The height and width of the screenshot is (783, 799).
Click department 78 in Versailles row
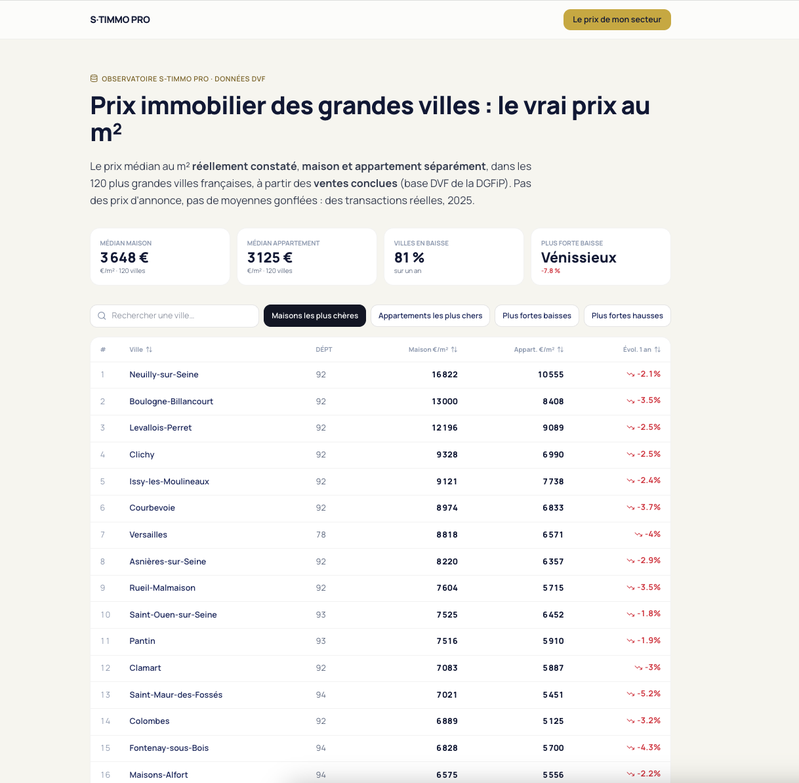321,535
